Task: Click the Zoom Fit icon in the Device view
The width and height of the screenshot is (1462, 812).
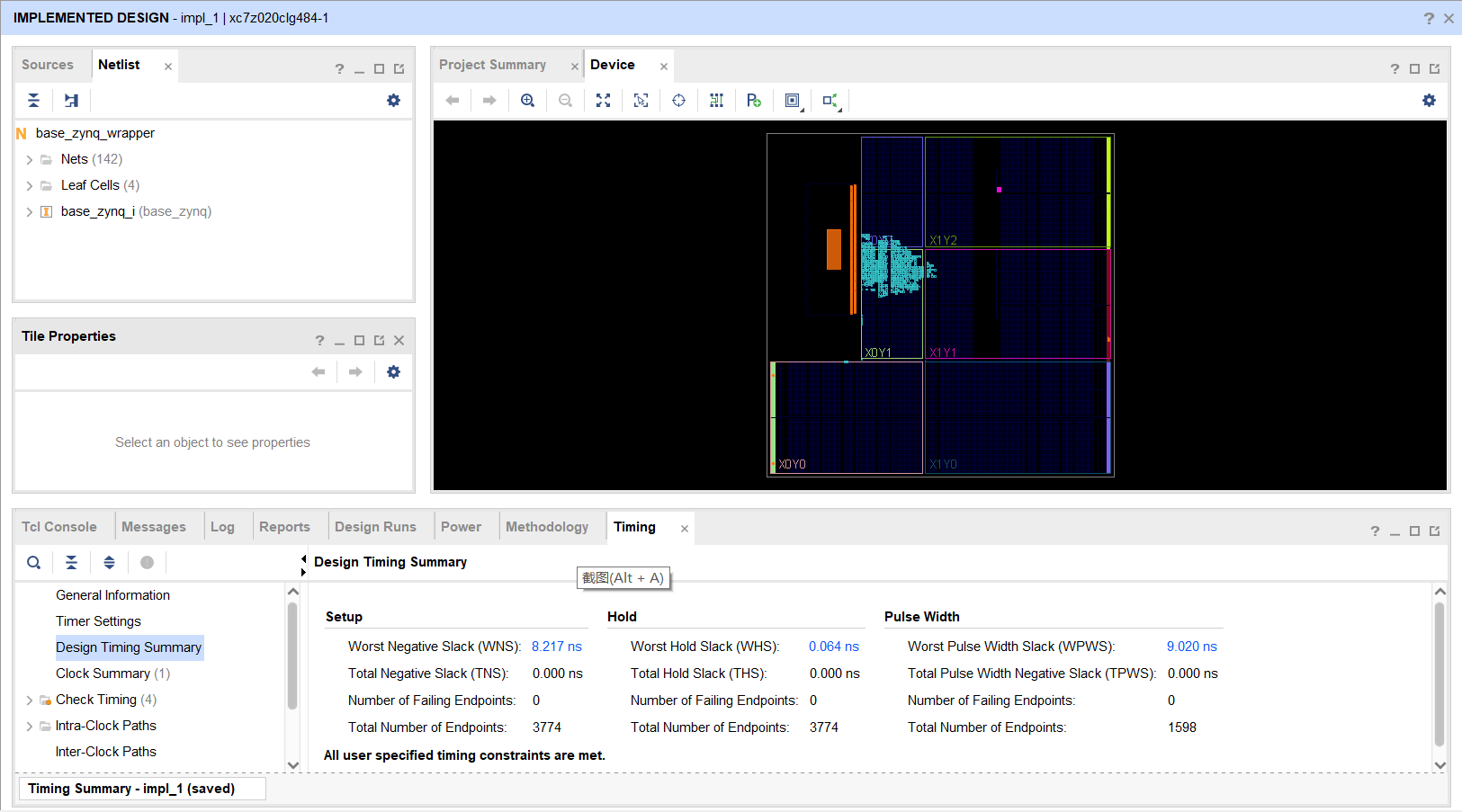Action: click(x=603, y=100)
